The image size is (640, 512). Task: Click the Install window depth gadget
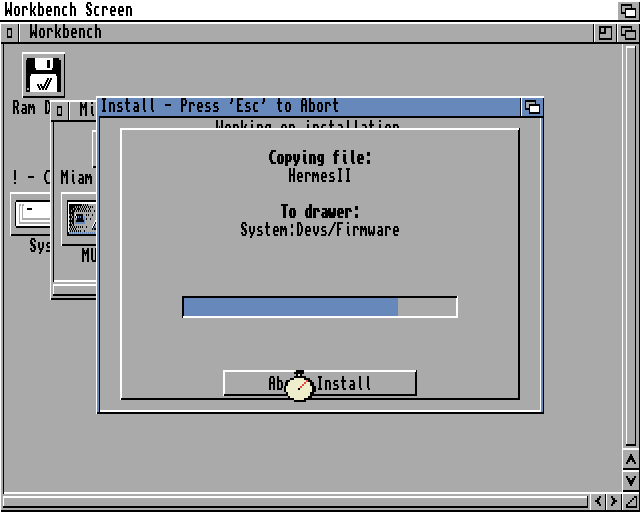pos(532,107)
